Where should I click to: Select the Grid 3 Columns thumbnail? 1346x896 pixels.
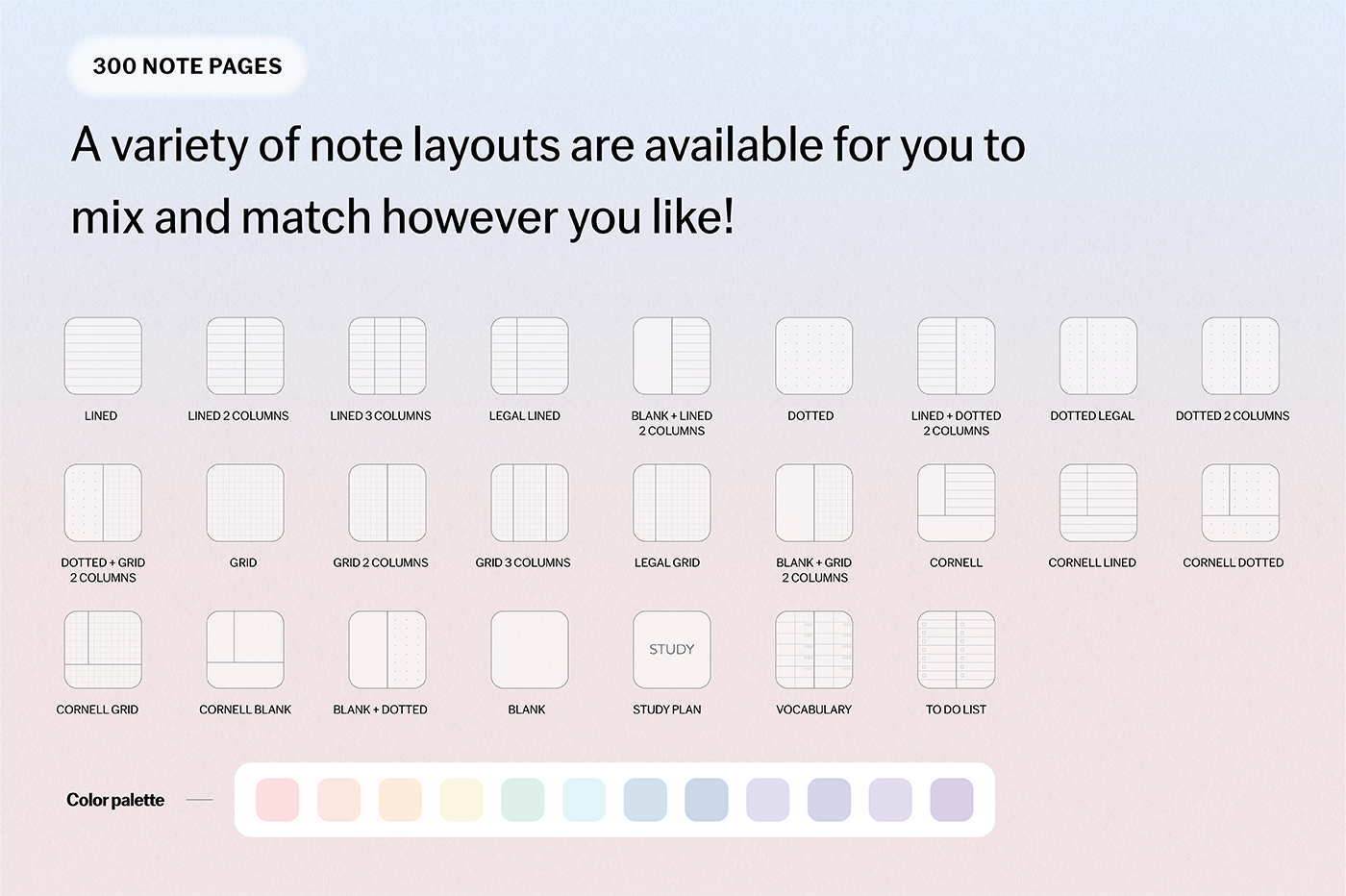pyautogui.click(x=530, y=504)
